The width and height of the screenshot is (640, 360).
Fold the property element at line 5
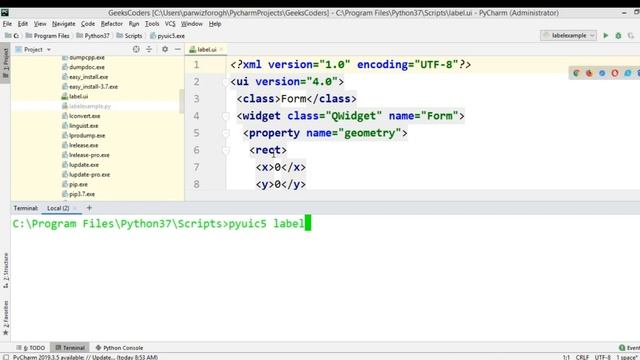click(x=225, y=133)
